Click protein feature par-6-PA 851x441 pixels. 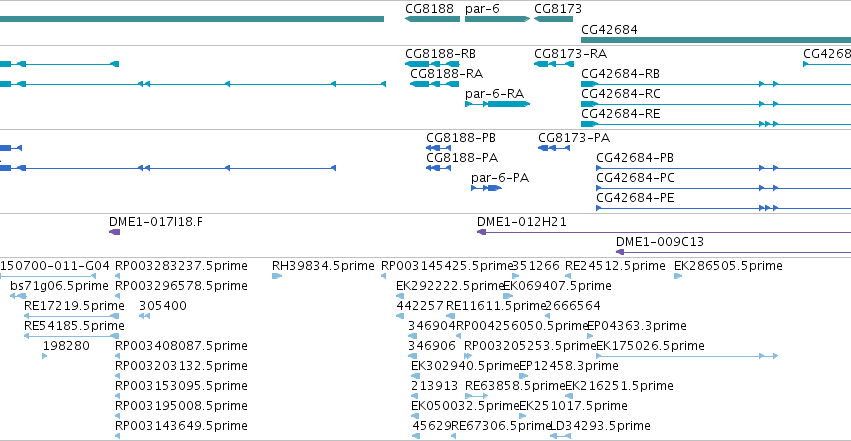click(486, 188)
